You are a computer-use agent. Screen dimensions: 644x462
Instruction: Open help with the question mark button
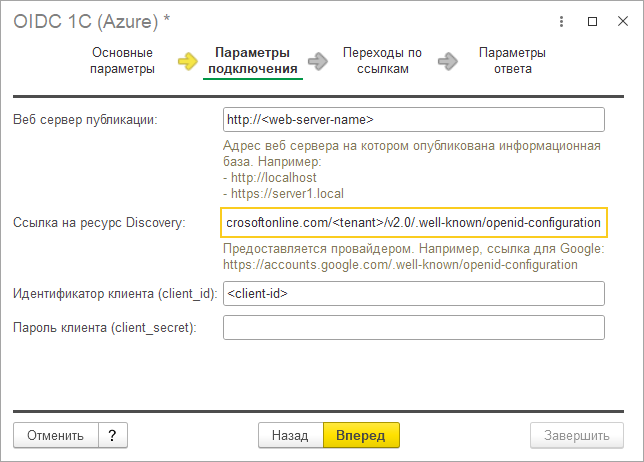[x=112, y=436]
